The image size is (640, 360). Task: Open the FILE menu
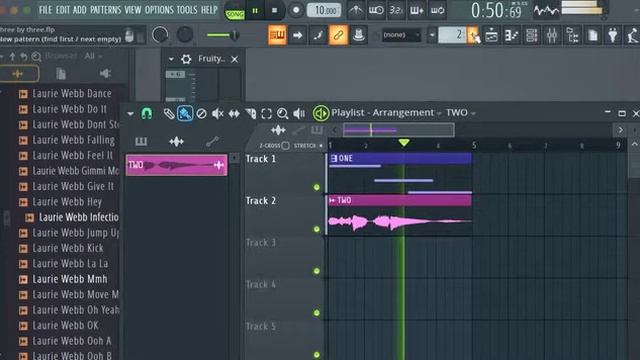click(45, 10)
